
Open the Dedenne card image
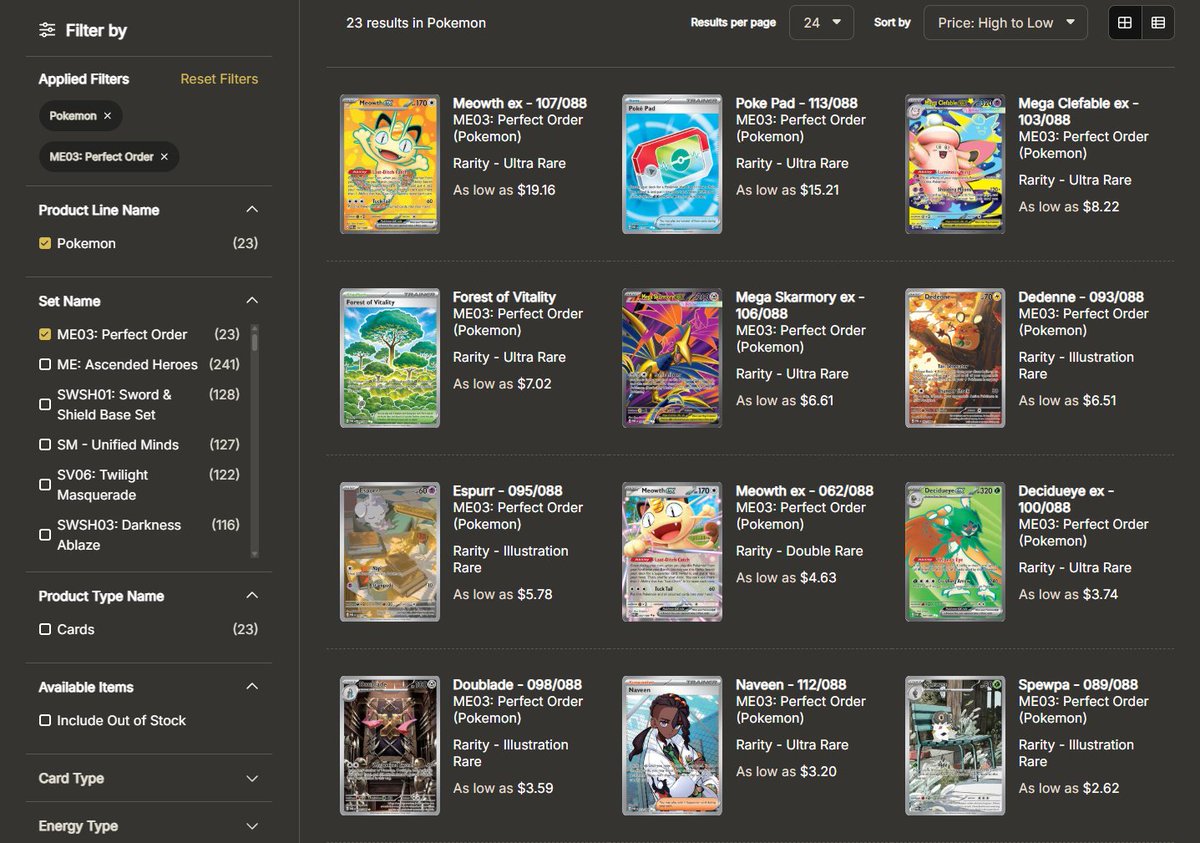[x=955, y=358]
